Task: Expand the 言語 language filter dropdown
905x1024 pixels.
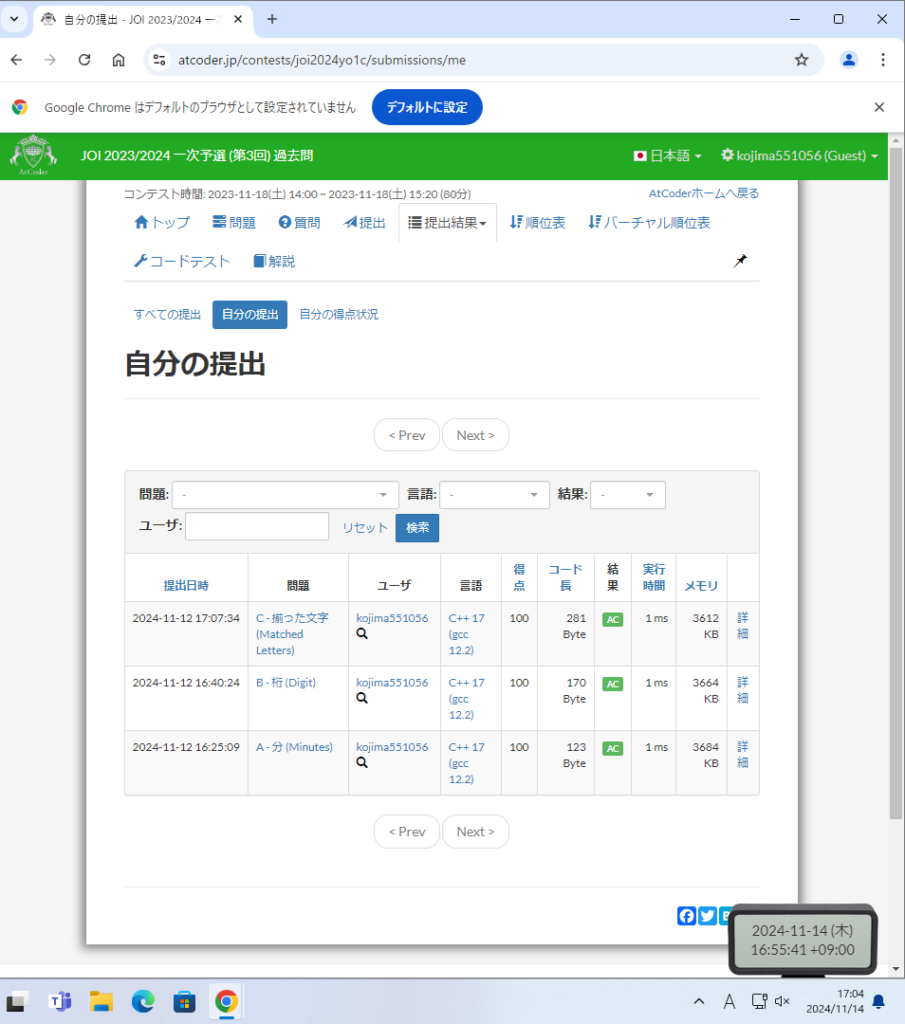Action: (494, 495)
